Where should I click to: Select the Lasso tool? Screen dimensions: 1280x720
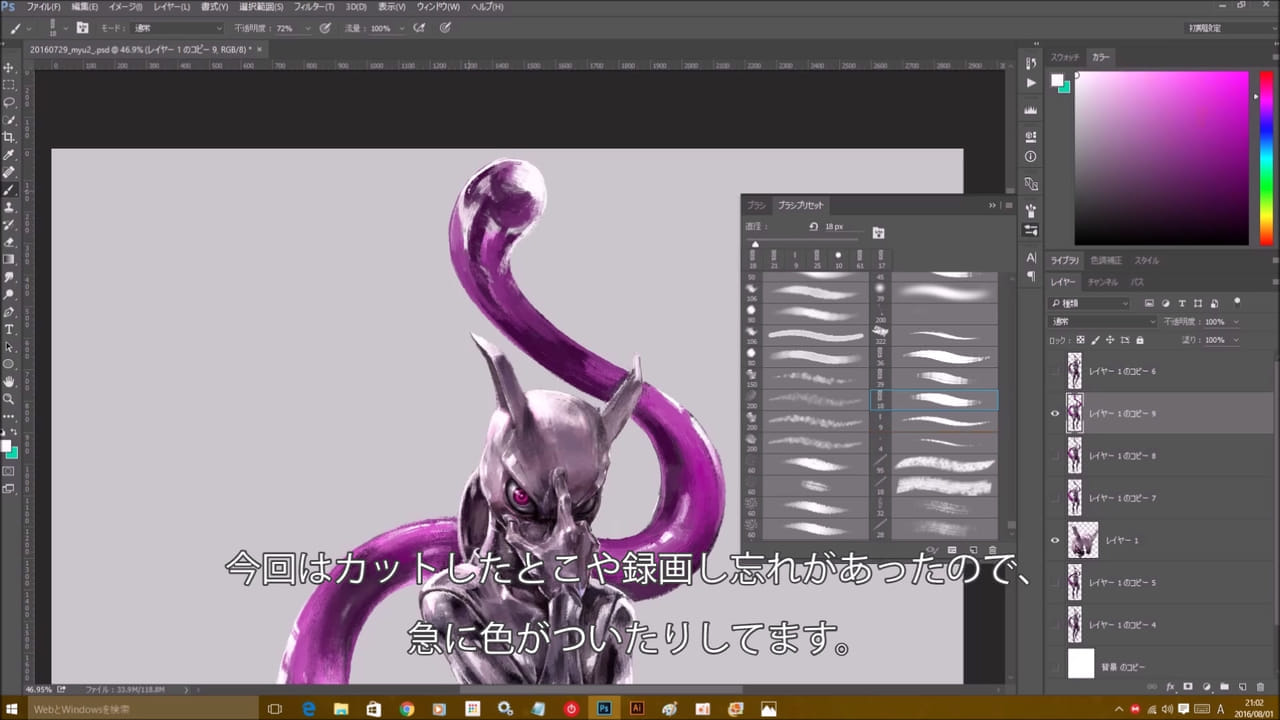9,102
